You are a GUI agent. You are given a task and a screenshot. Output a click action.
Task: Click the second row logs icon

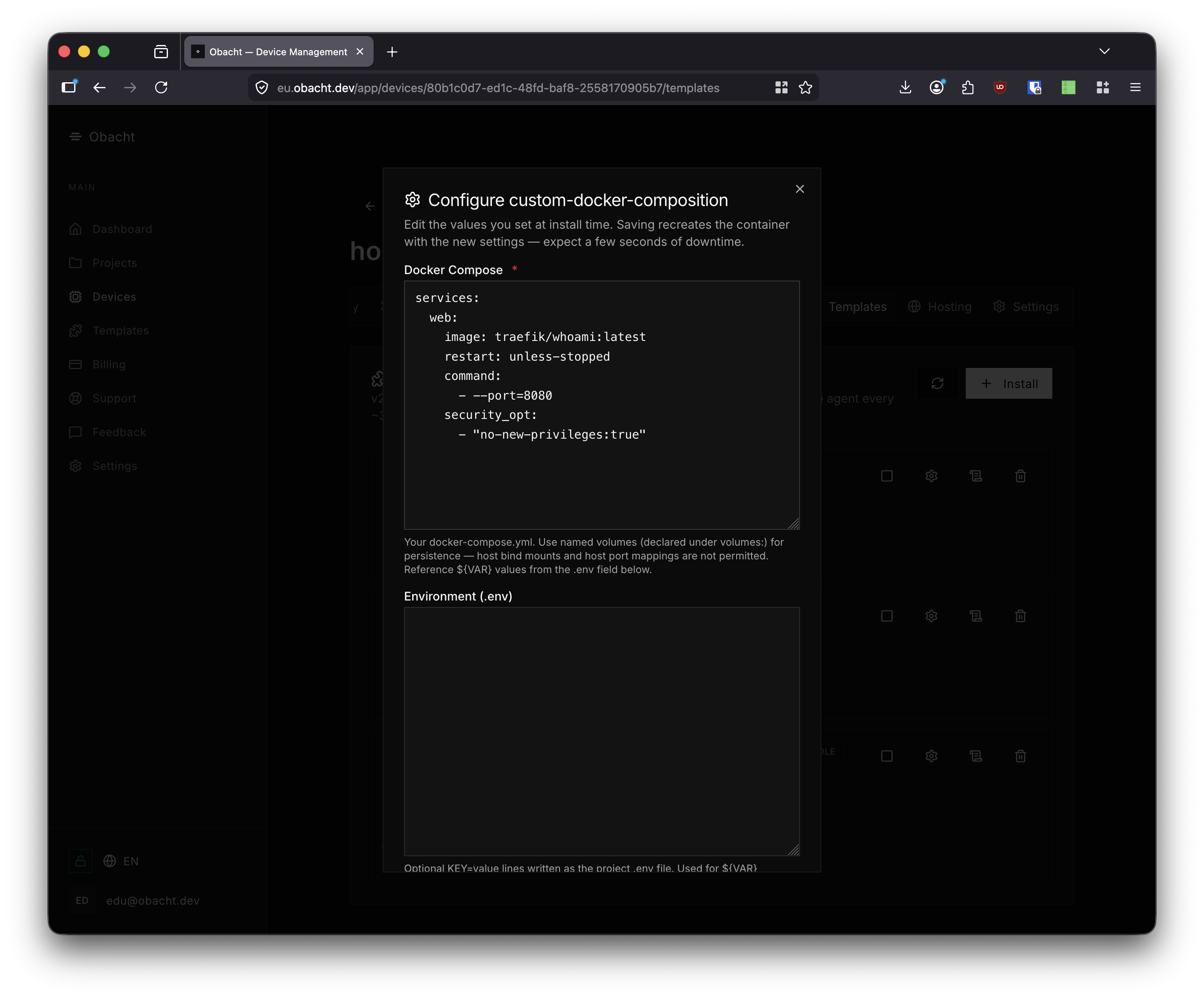pos(976,616)
